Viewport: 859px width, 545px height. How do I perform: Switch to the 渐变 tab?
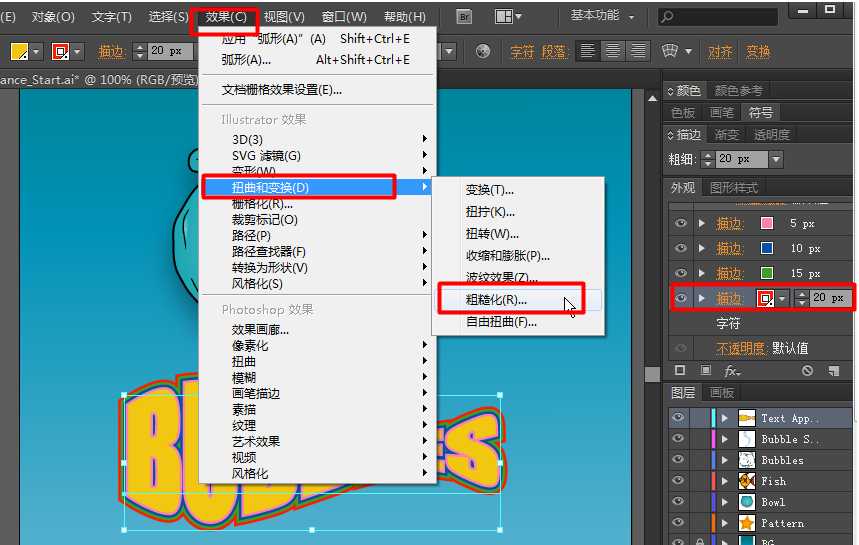click(727, 135)
